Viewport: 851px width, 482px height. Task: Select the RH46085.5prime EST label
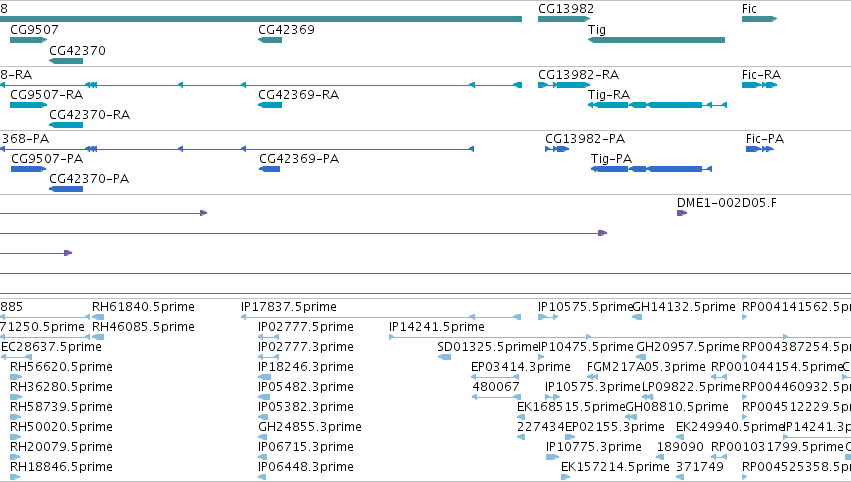pos(143,327)
